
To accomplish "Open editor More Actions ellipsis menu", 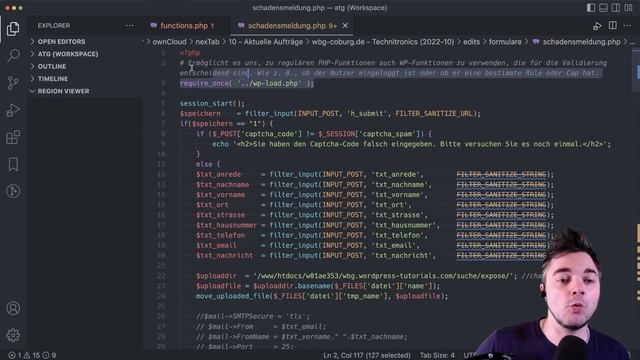I will point(627,26).
